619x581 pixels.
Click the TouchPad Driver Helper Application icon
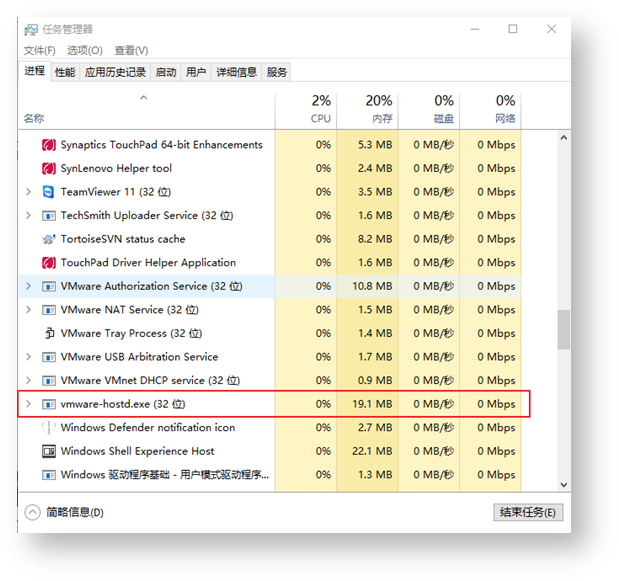point(48,263)
